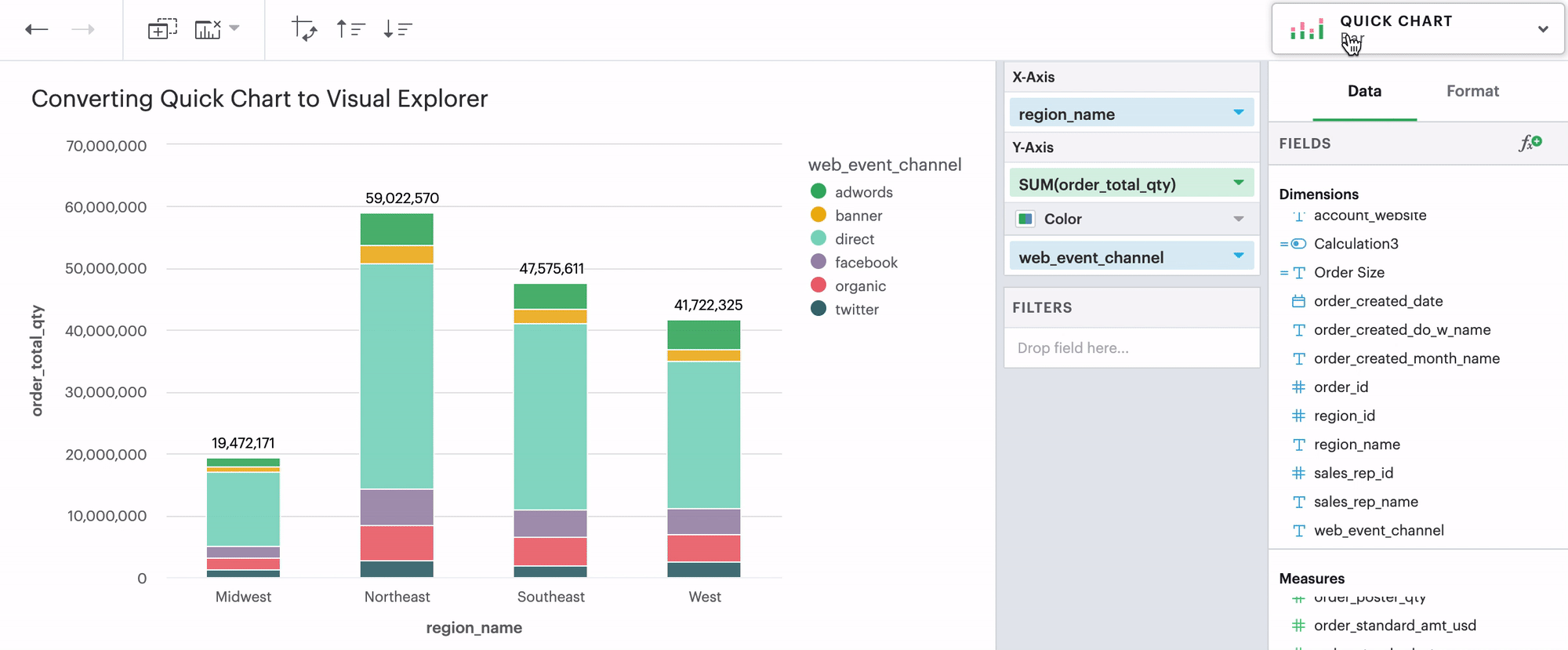The width and height of the screenshot is (1568, 650).
Task: Click the undo back arrow
Action: (x=37, y=30)
